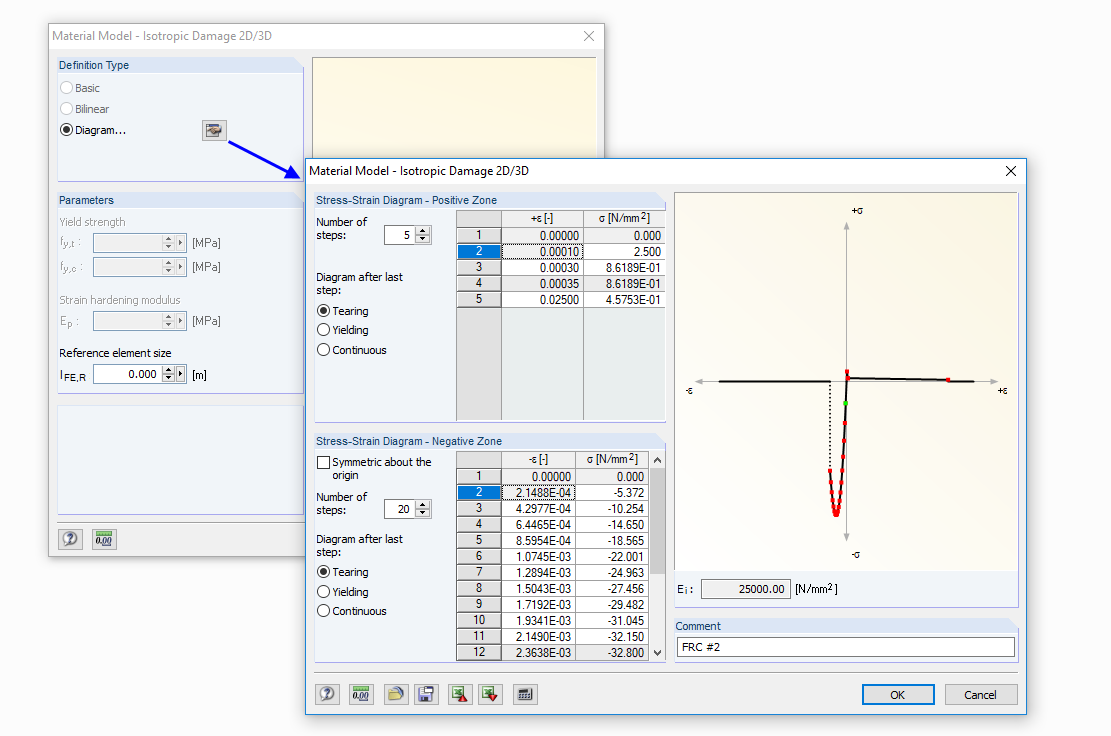Import diagram values from Excel
This screenshot has width=1111, height=736.
pos(458,694)
